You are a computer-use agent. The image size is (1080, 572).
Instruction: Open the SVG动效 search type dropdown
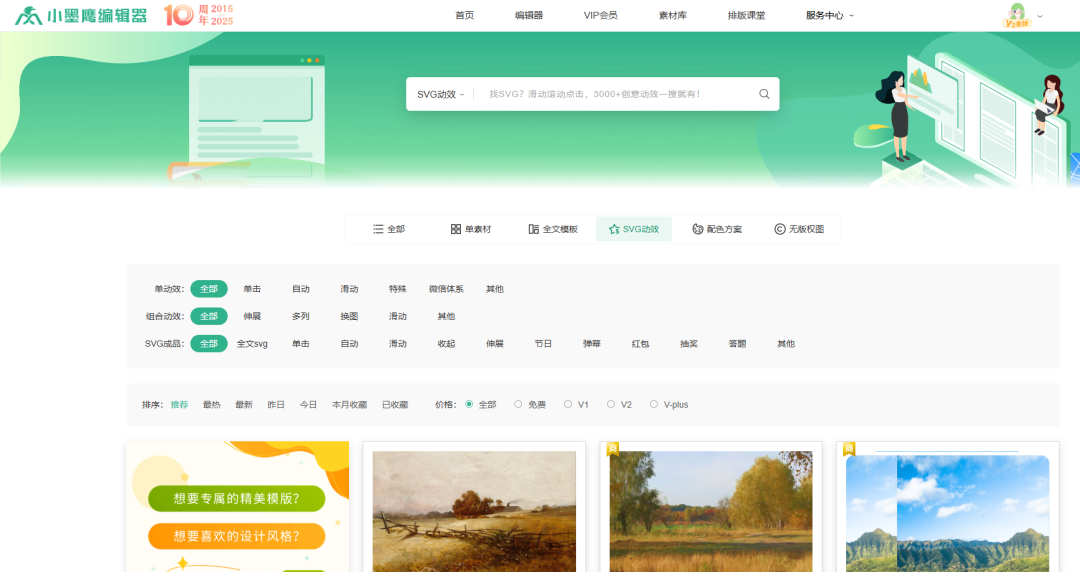[441, 94]
